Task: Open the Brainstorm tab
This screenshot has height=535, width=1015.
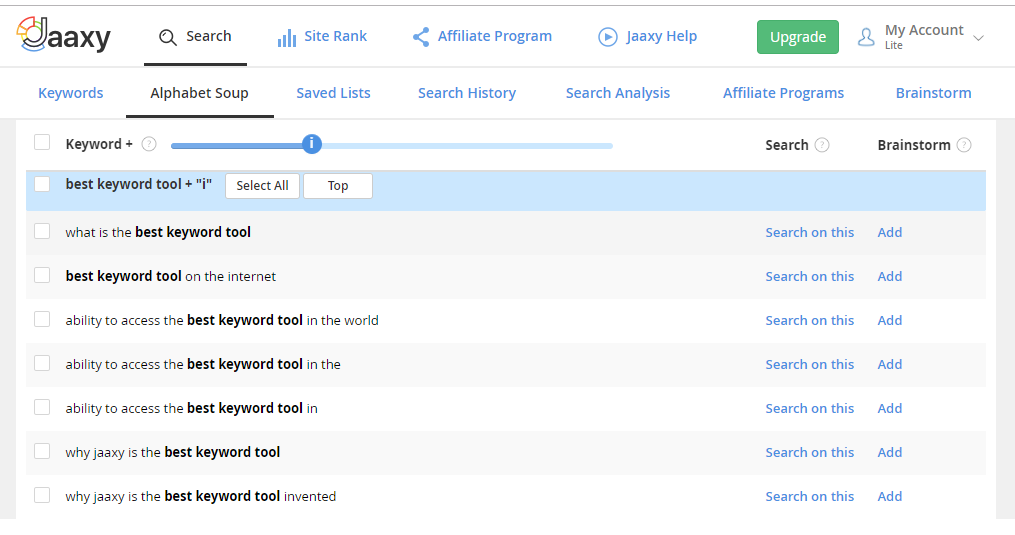Action: tap(933, 93)
